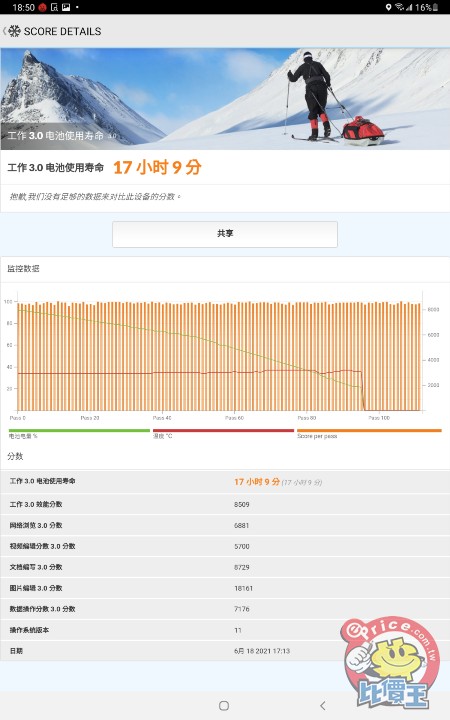Tap the 分数 section heading
This screenshot has width=450, height=720.
pyautogui.click(x=15, y=456)
